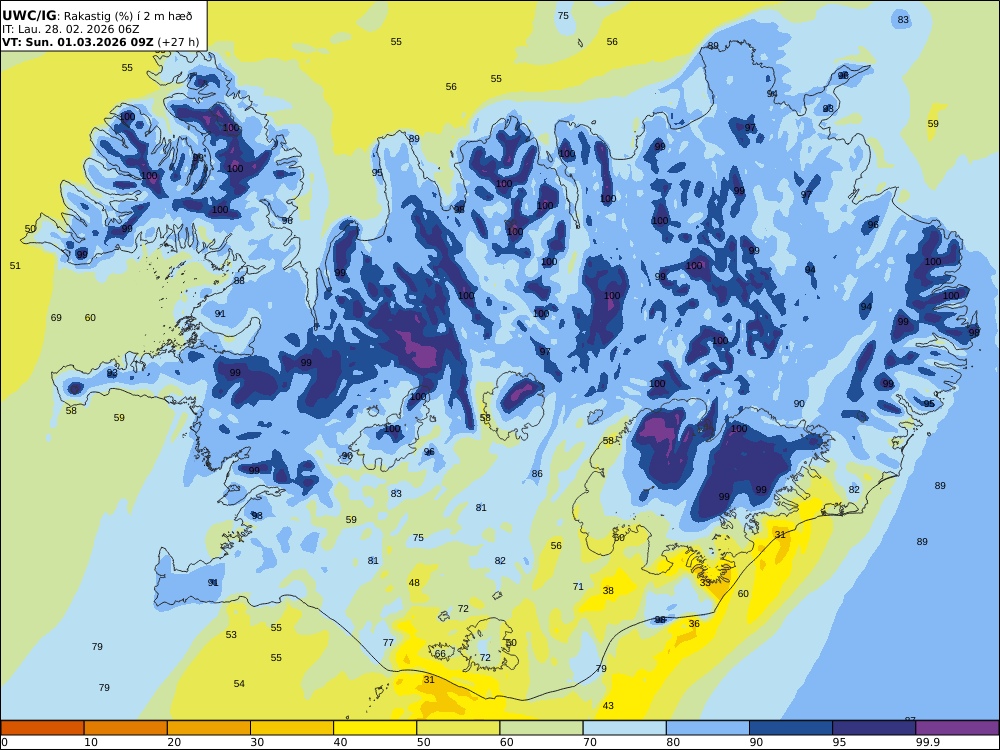
Task: Click the light blue 70–80 legend swatch
Action: [624, 728]
